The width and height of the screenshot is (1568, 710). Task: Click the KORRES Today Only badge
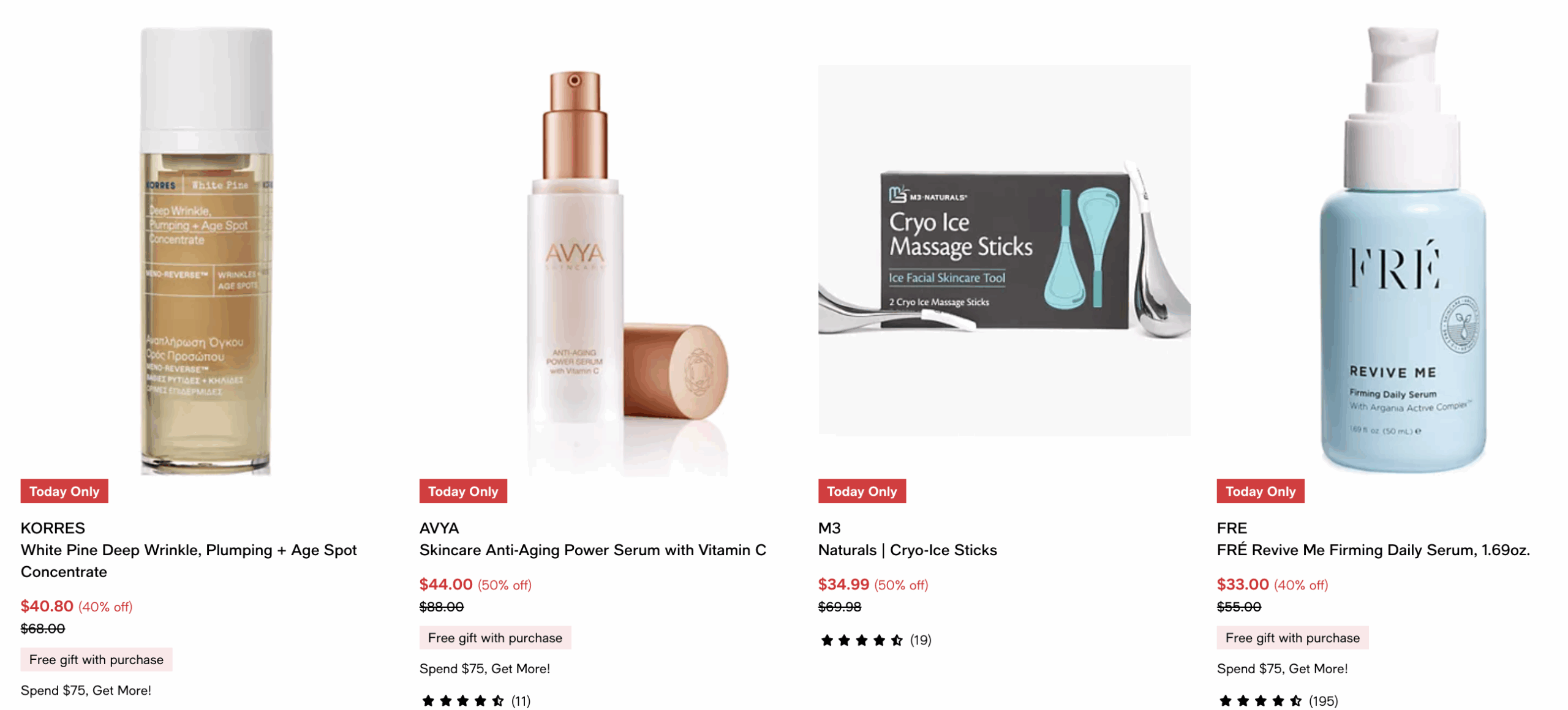click(64, 491)
